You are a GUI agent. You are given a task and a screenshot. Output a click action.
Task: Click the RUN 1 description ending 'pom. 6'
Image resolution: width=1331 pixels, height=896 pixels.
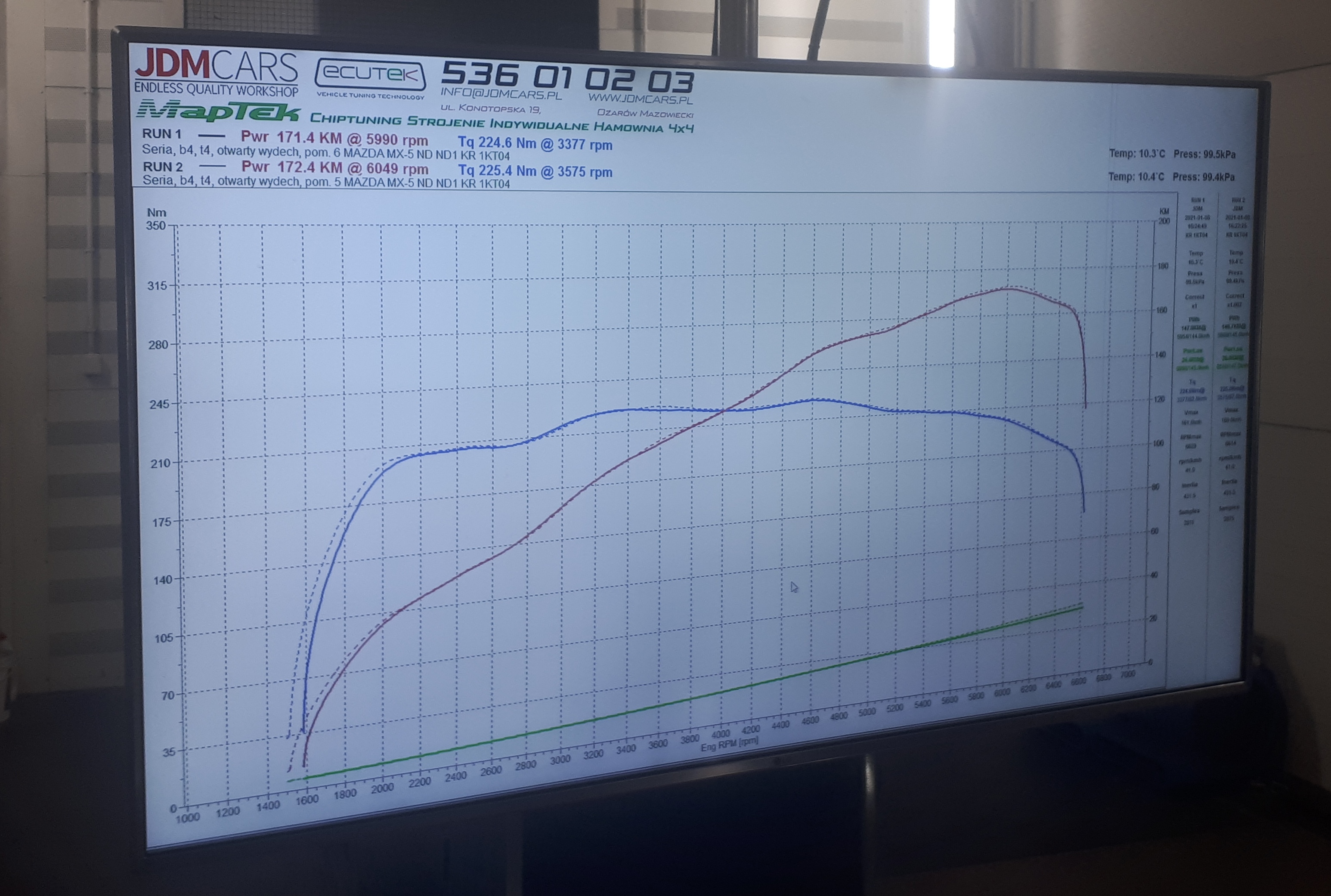click(x=326, y=153)
